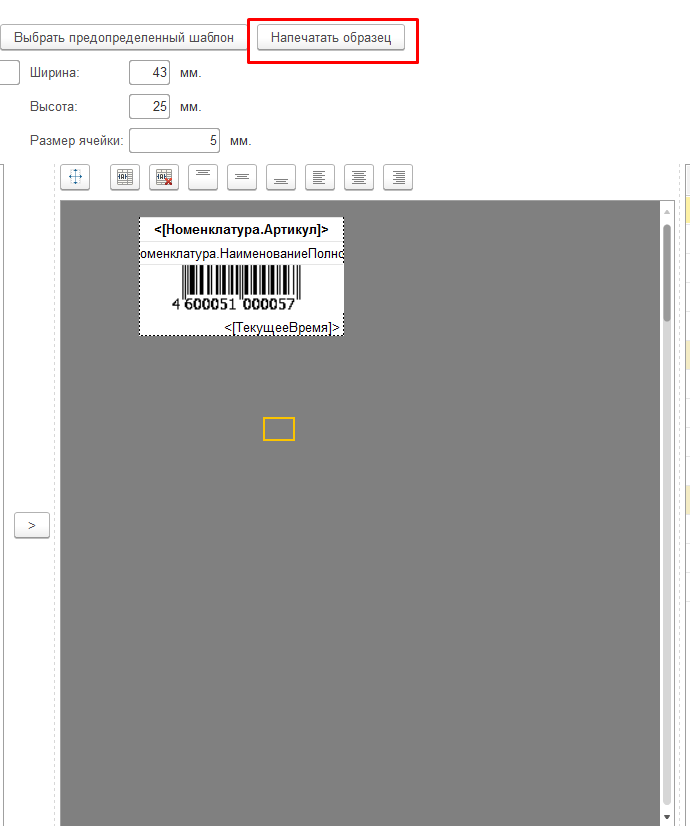Align cell text to vertical center
This screenshot has width=690, height=826.
242,177
